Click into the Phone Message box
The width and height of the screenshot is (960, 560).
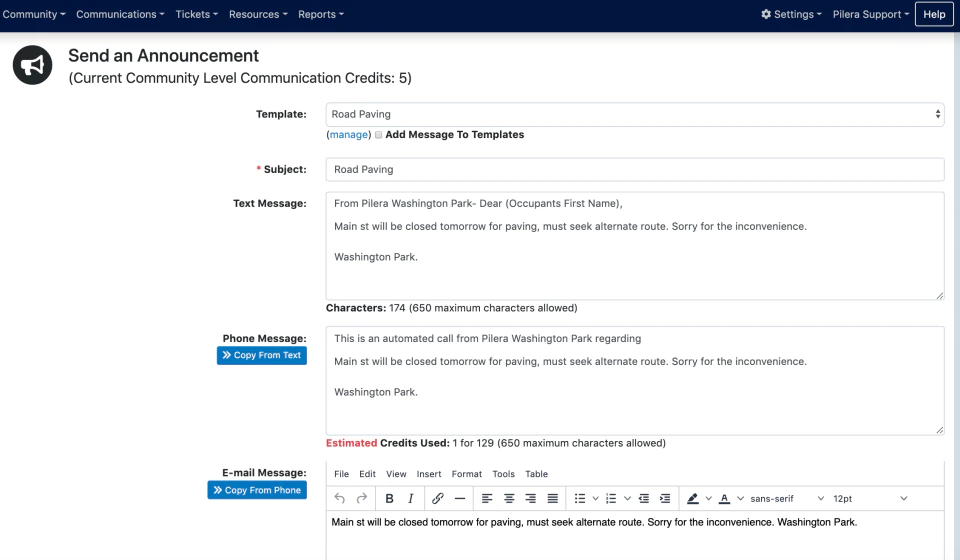[635, 381]
